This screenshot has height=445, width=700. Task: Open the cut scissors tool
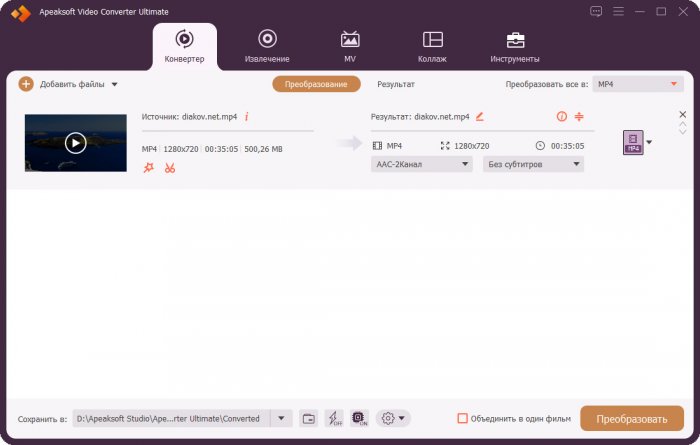[170, 168]
